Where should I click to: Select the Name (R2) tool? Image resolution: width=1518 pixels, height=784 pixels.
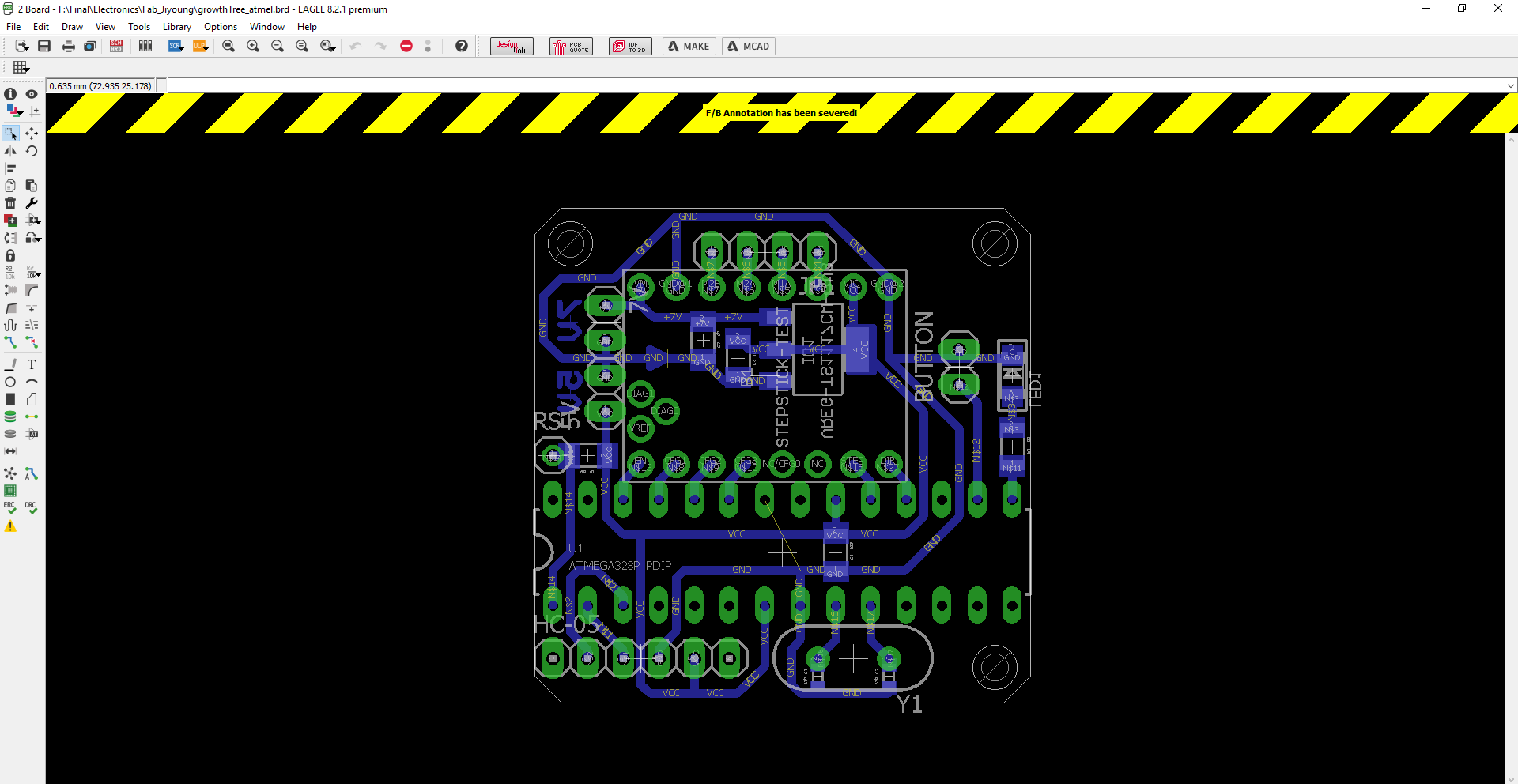10,273
